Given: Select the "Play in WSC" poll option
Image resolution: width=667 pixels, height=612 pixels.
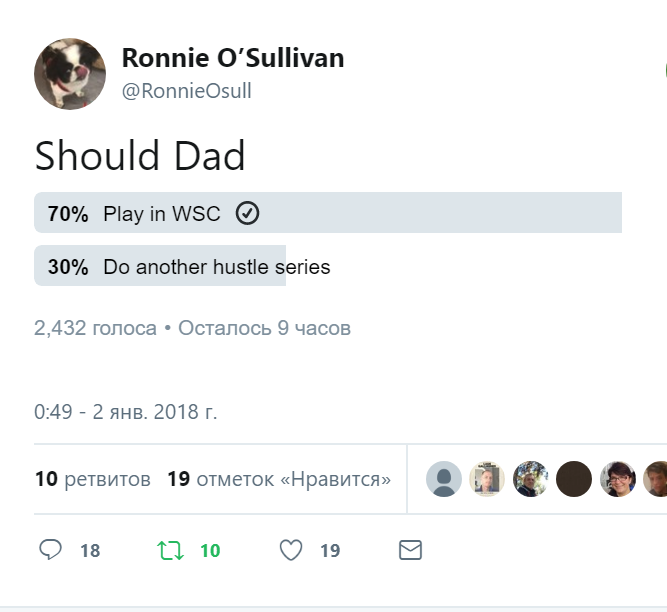Looking at the screenshot, I should click(x=162, y=214).
